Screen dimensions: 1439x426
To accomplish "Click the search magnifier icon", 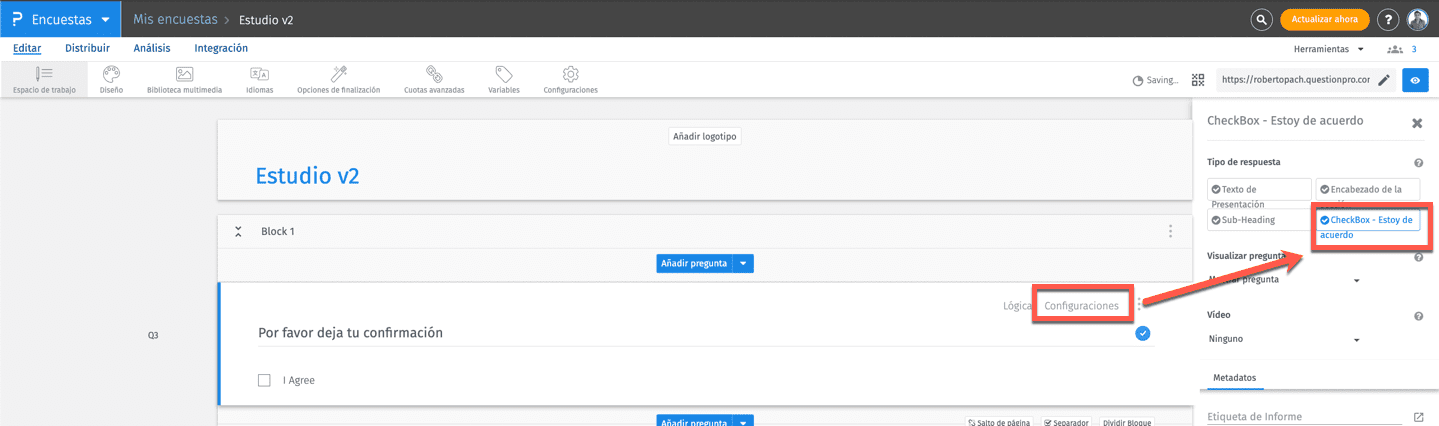I will coord(1262,19).
